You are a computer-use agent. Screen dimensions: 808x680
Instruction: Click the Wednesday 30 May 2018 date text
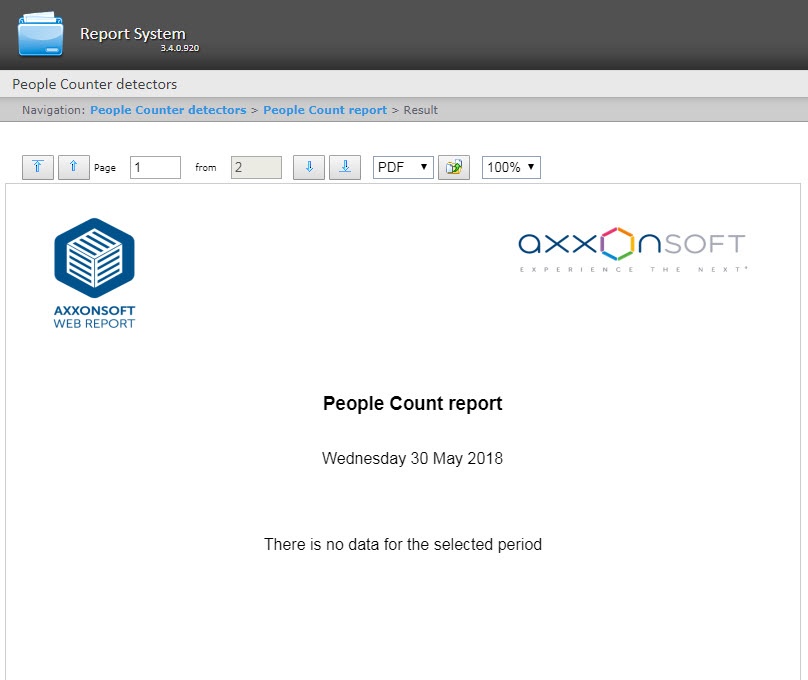412,458
